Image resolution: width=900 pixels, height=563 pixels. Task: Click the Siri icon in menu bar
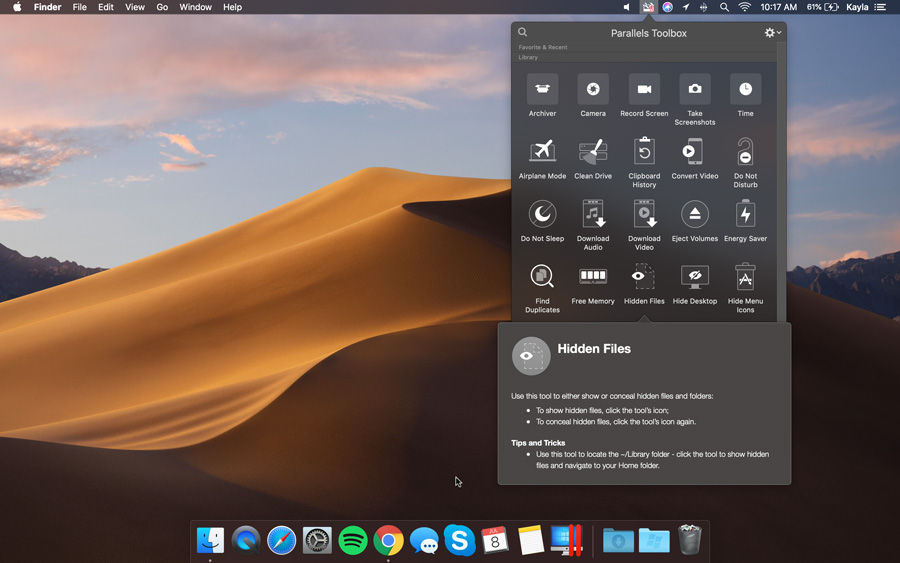[x=667, y=7]
